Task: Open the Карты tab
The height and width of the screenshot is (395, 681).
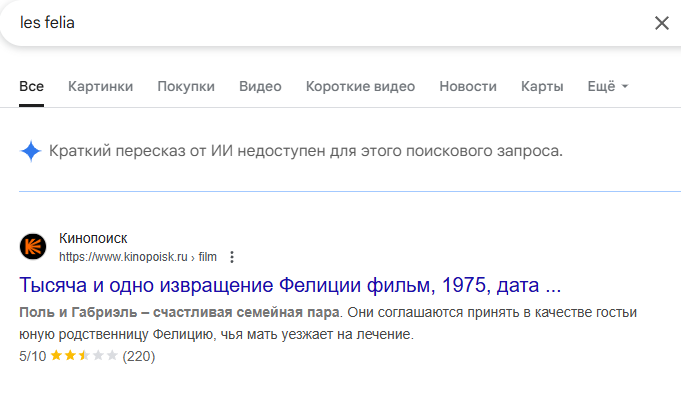Action: click(542, 86)
